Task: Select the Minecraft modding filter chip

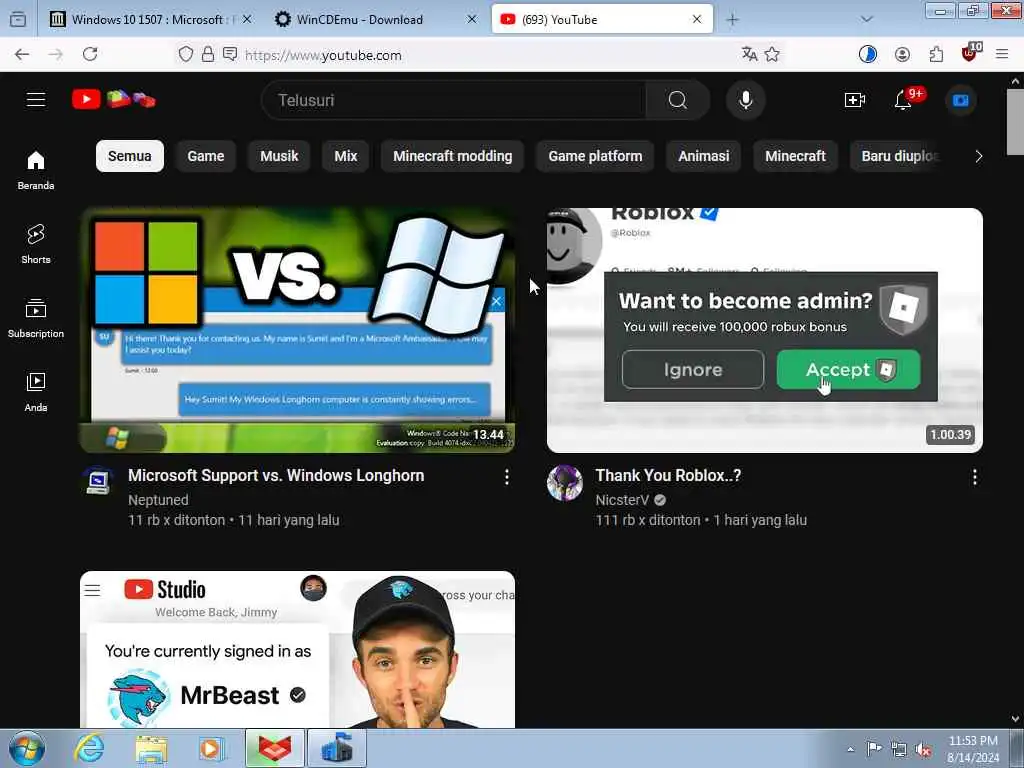Action: (x=453, y=156)
